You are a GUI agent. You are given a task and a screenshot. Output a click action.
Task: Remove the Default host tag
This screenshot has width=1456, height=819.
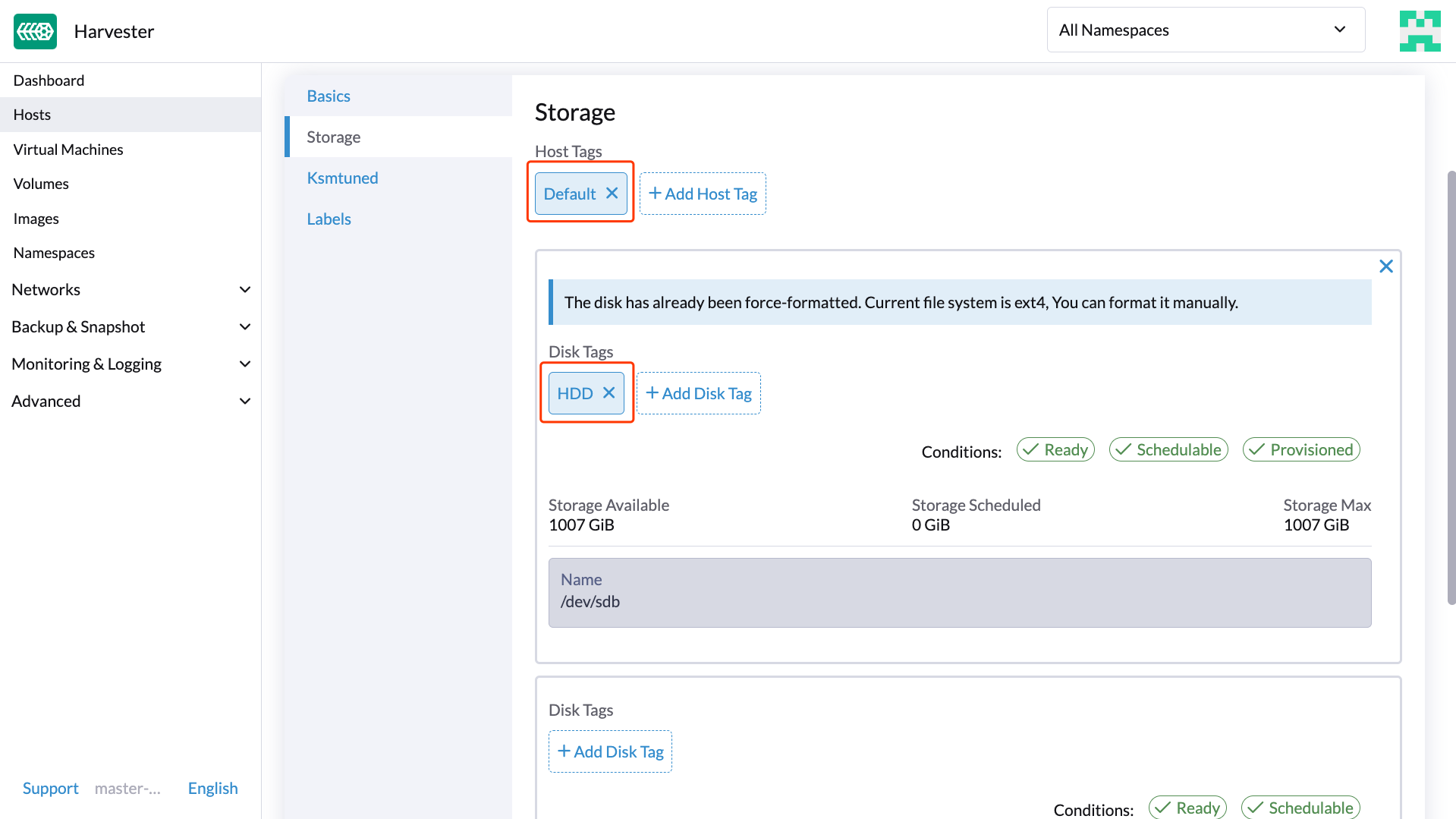pyautogui.click(x=612, y=194)
